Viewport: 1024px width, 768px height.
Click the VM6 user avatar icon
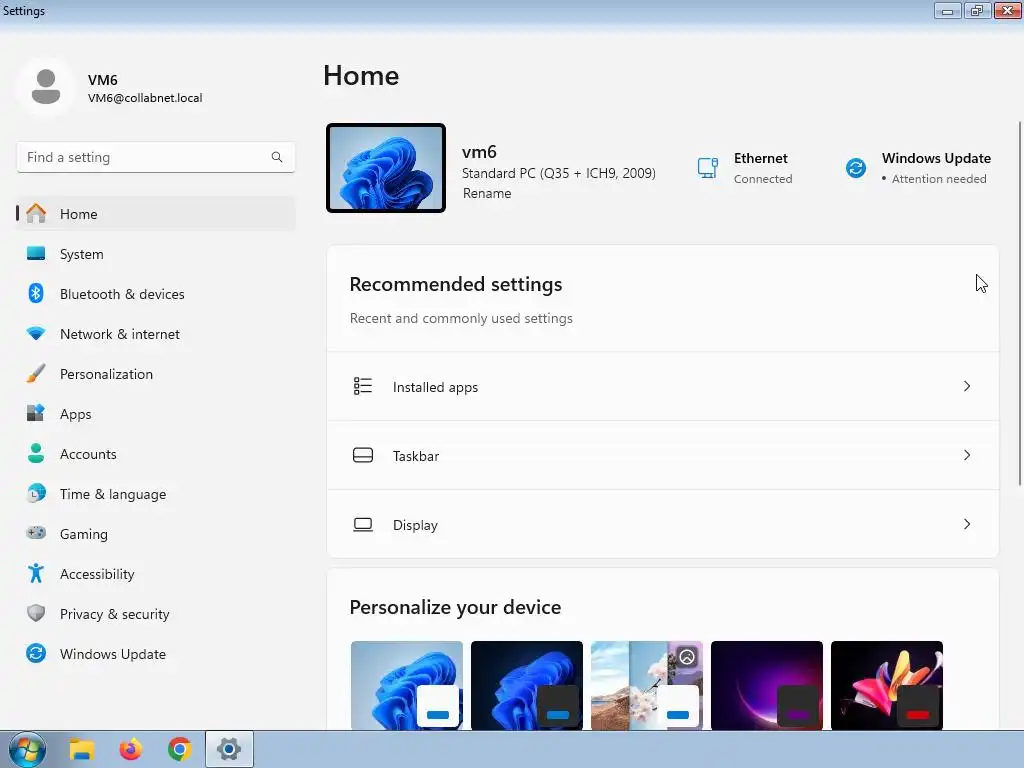coord(46,87)
